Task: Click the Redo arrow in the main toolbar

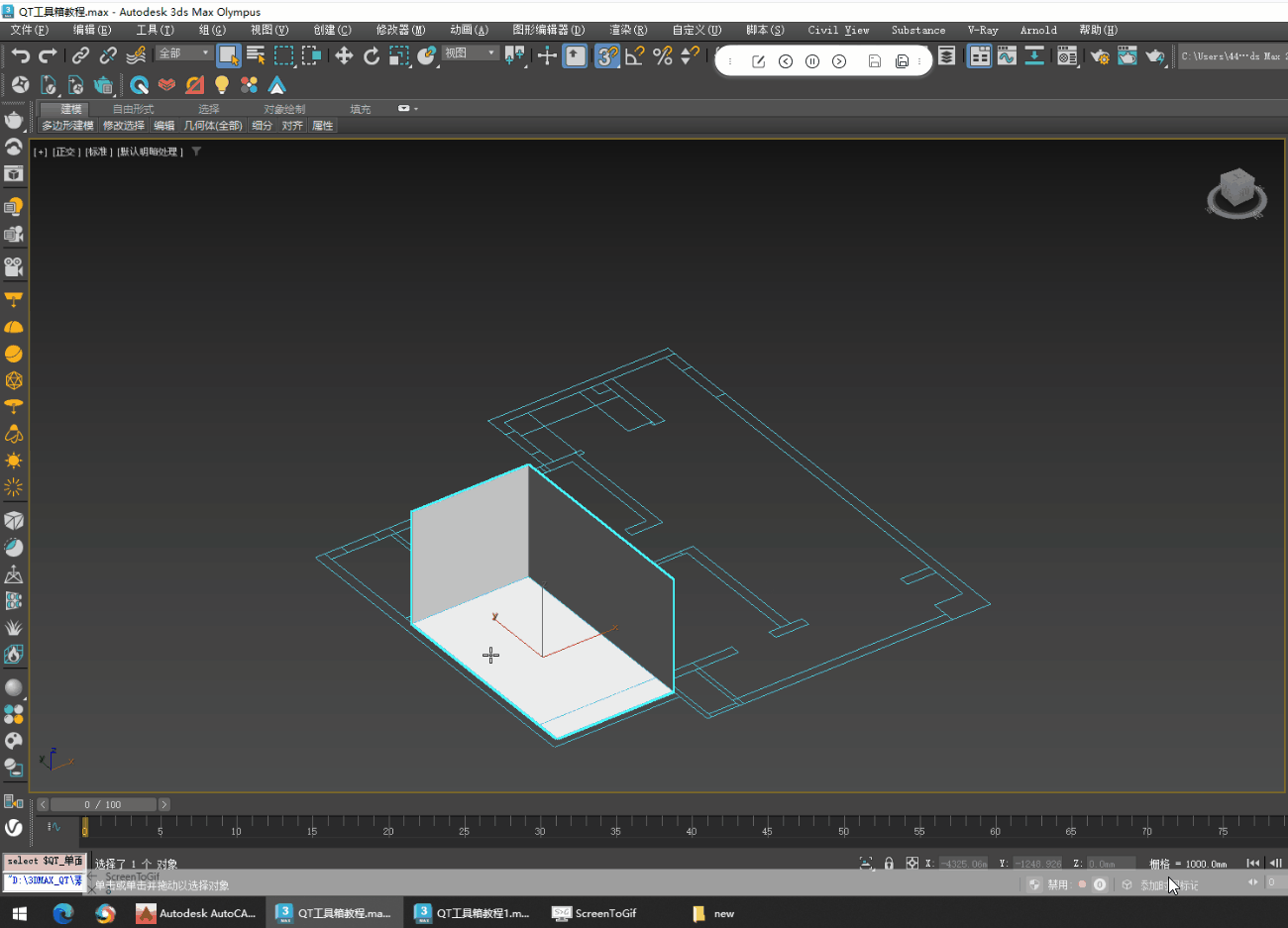Action: pos(48,56)
